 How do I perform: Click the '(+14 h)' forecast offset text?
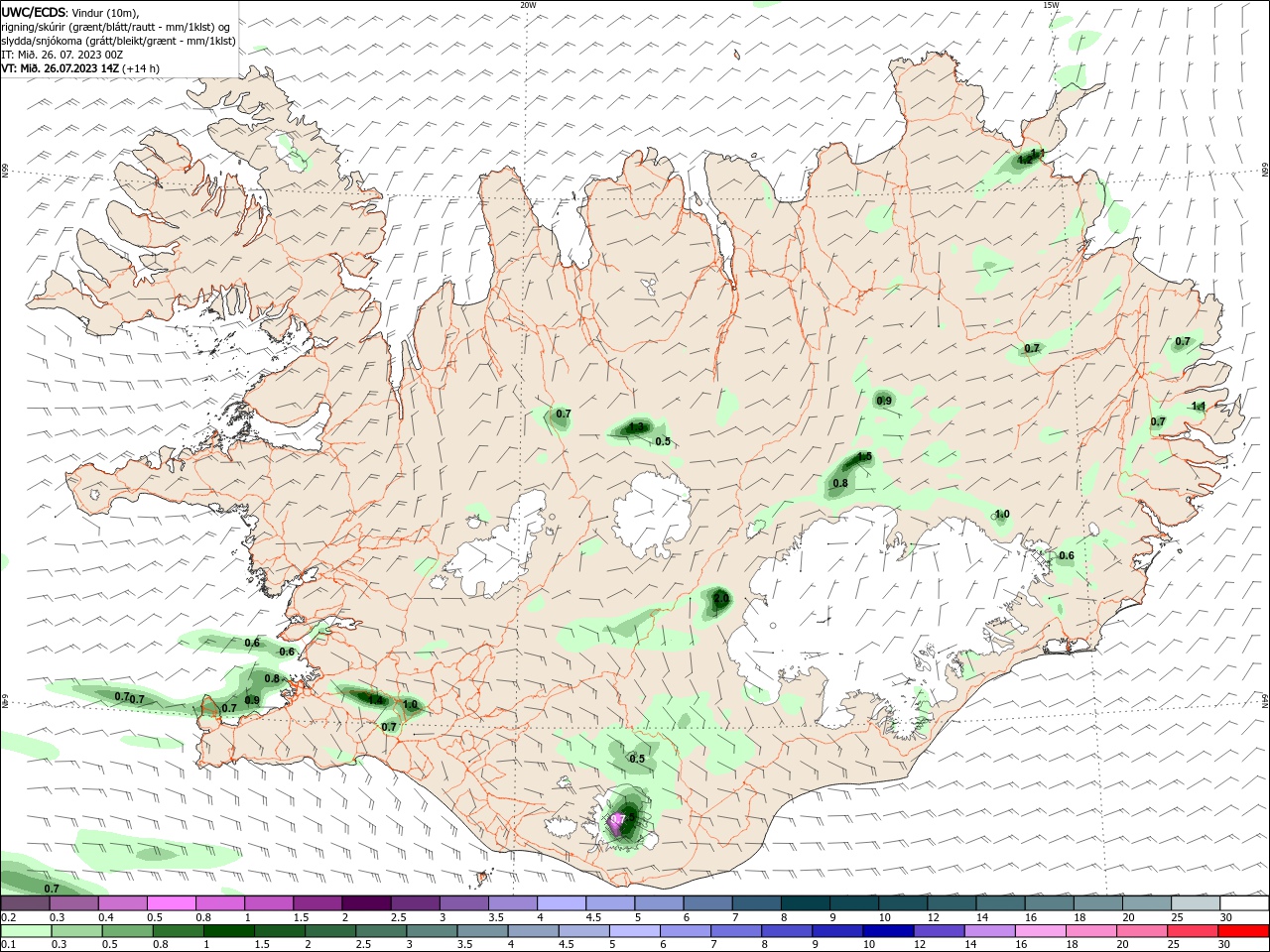pos(142,68)
